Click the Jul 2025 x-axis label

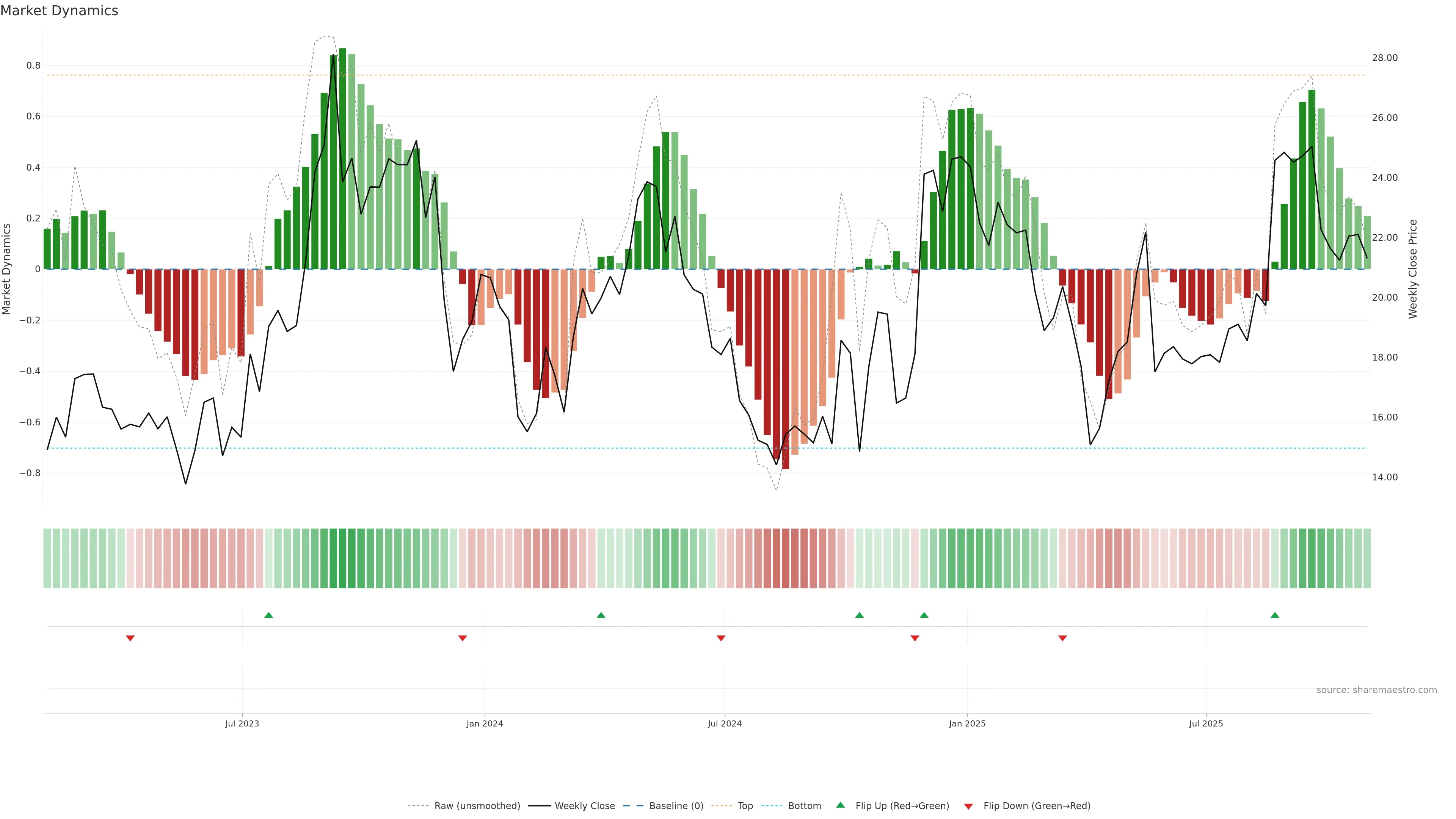(x=1206, y=723)
